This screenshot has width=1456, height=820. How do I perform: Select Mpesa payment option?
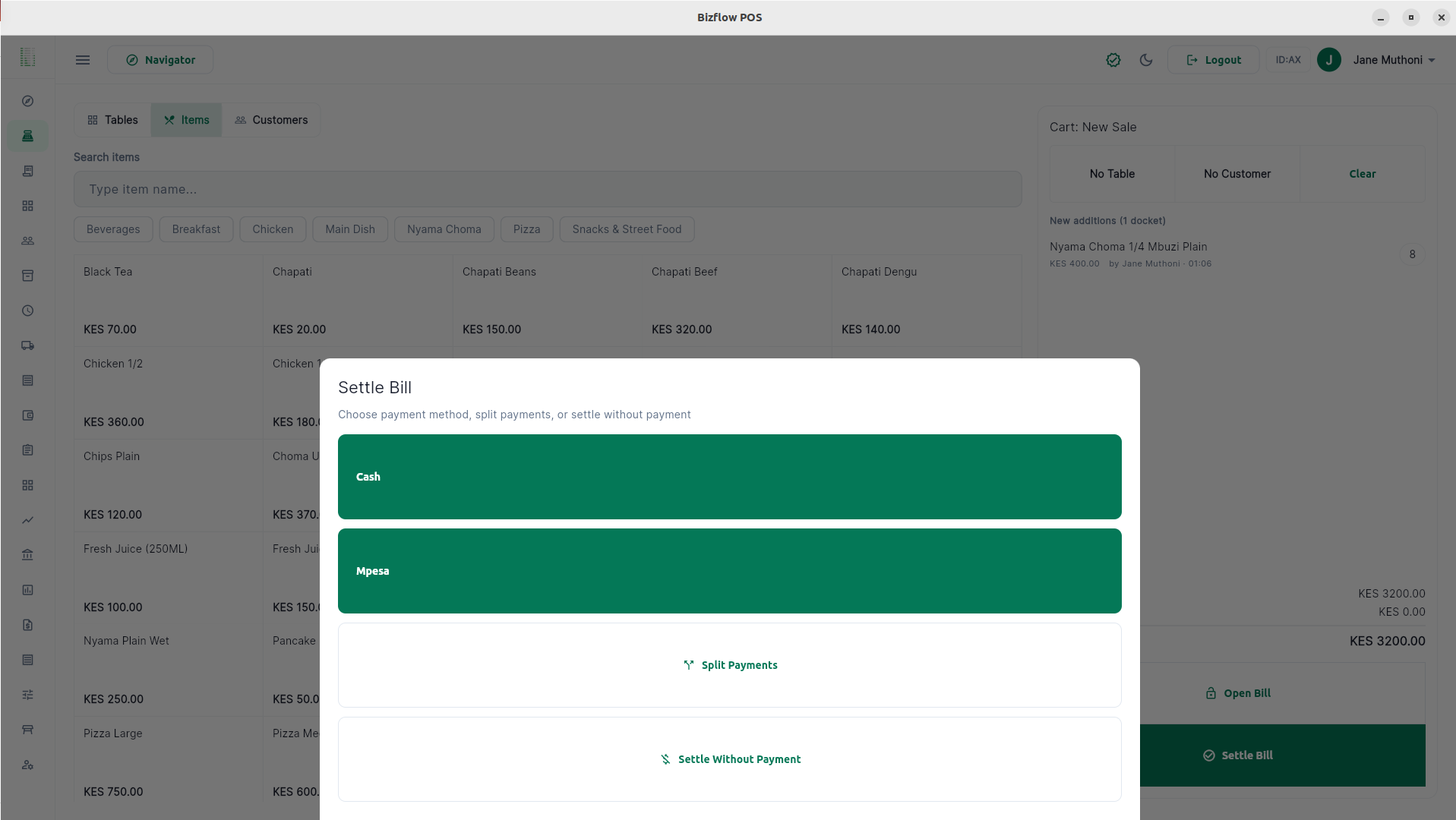(x=729, y=571)
